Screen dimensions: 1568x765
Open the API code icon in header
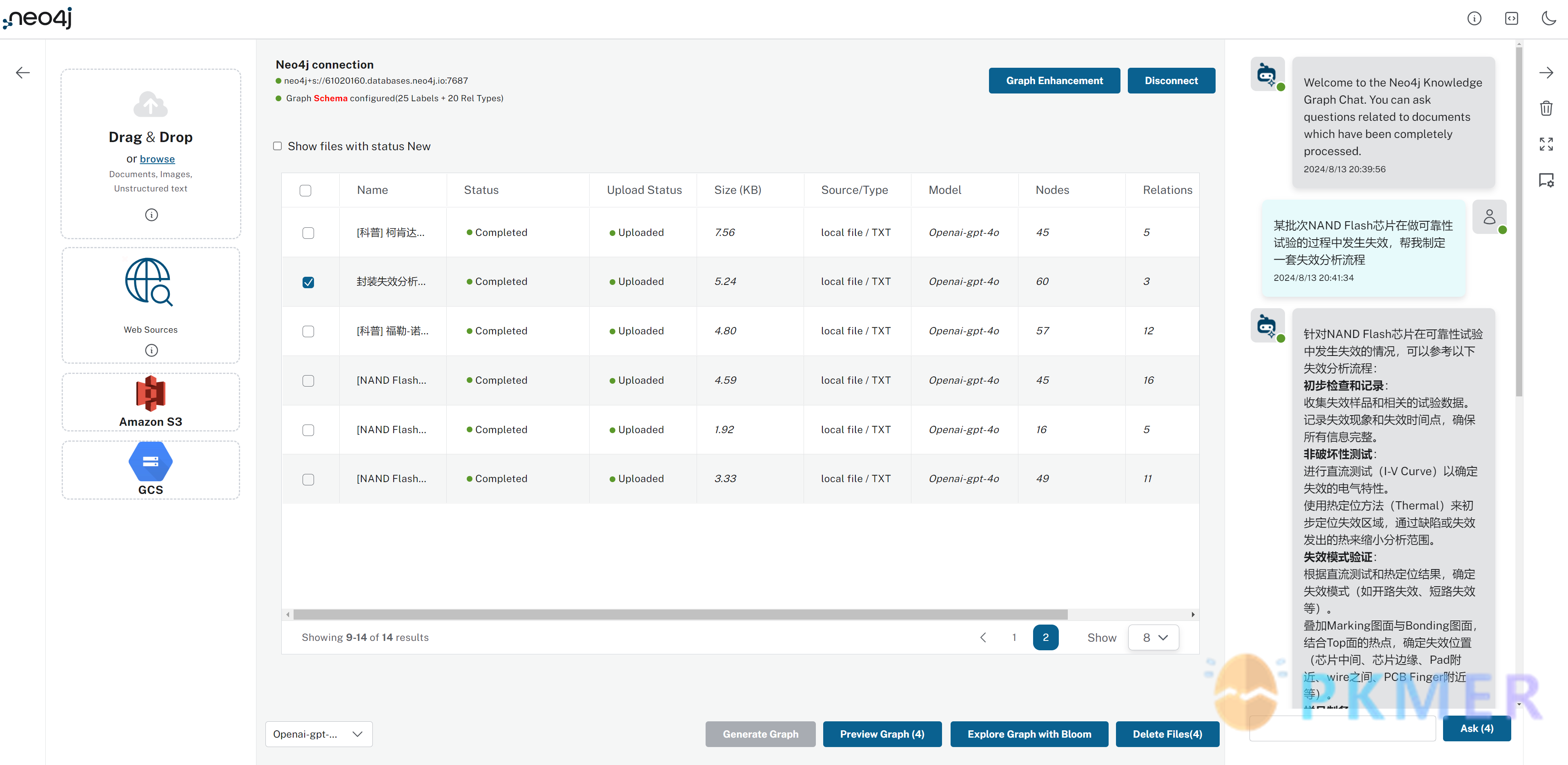(x=1511, y=18)
